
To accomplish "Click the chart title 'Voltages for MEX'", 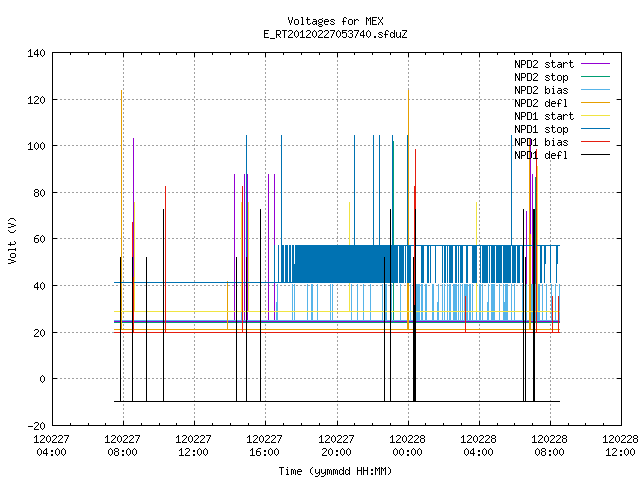I will pyautogui.click(x=335, y=21).
